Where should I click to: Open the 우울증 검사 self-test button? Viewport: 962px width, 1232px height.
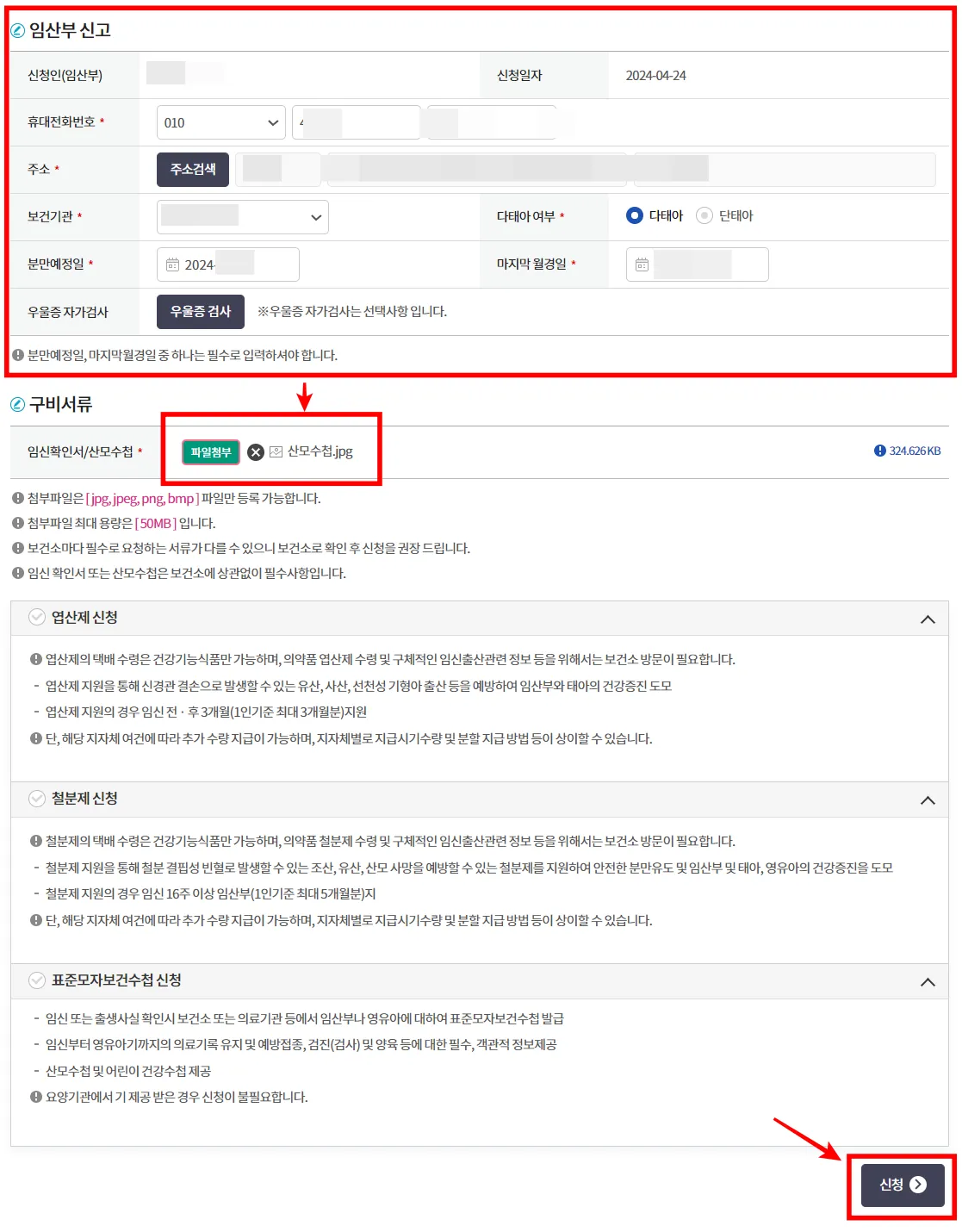click(x=200, y=311)
